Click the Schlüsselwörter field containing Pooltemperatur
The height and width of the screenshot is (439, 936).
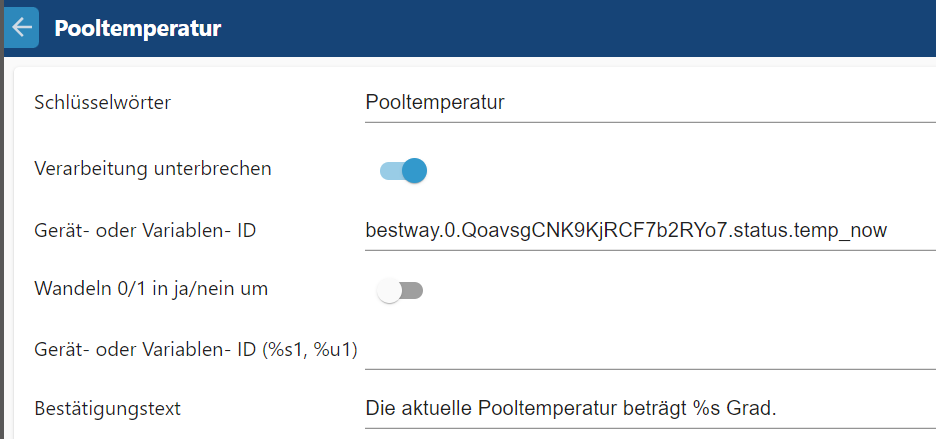(651, 102)
